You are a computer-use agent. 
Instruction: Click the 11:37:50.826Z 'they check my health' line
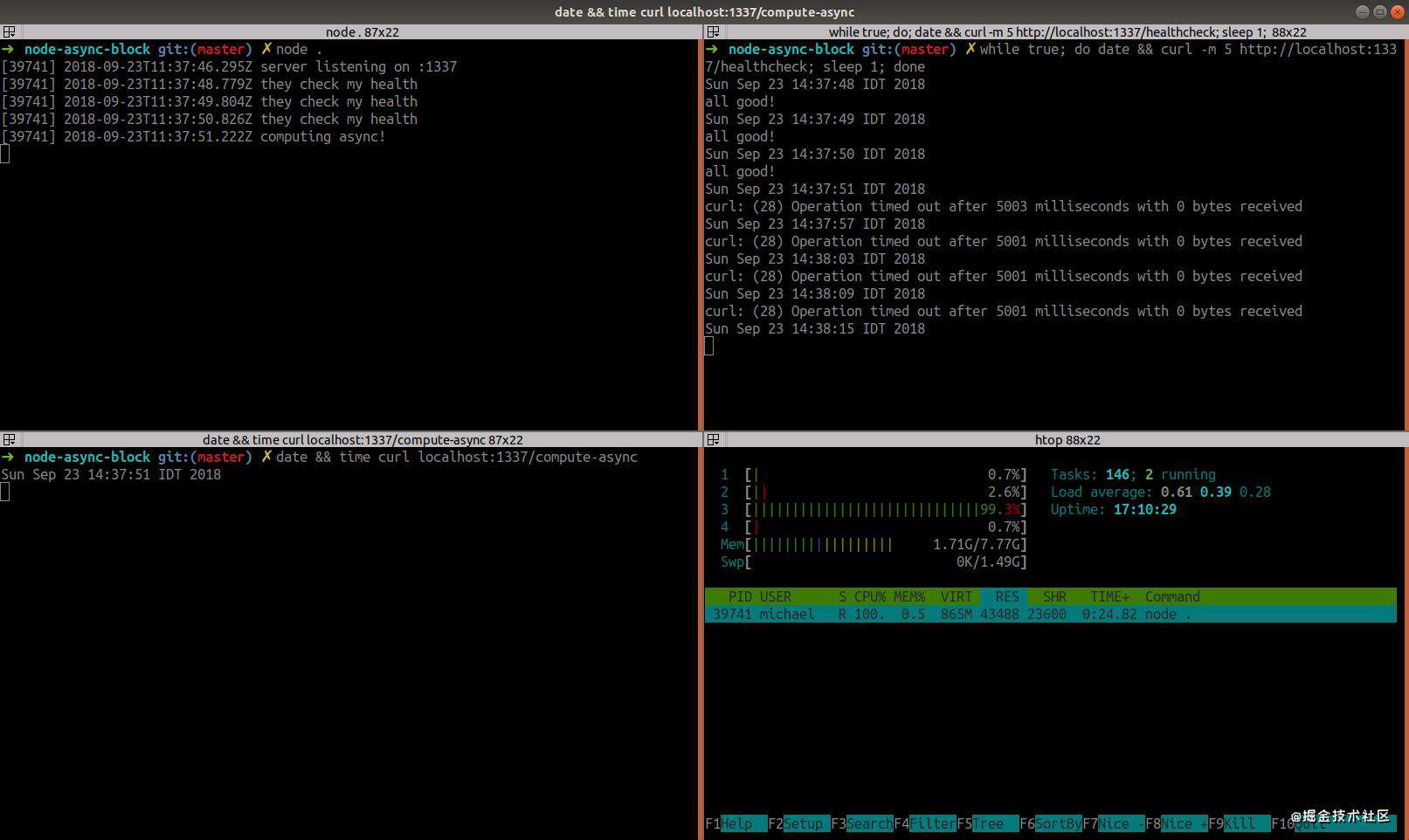210,119
